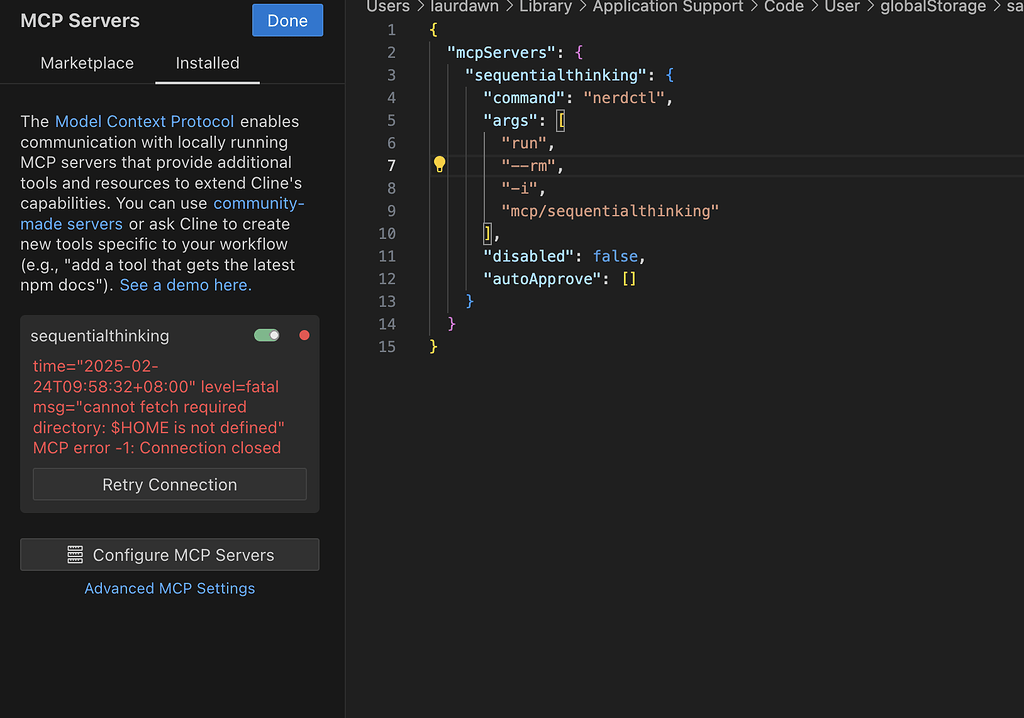Click the Application Support breadcrumb
This screenshot has width=1024, height=718.
[x=667, y=7]
